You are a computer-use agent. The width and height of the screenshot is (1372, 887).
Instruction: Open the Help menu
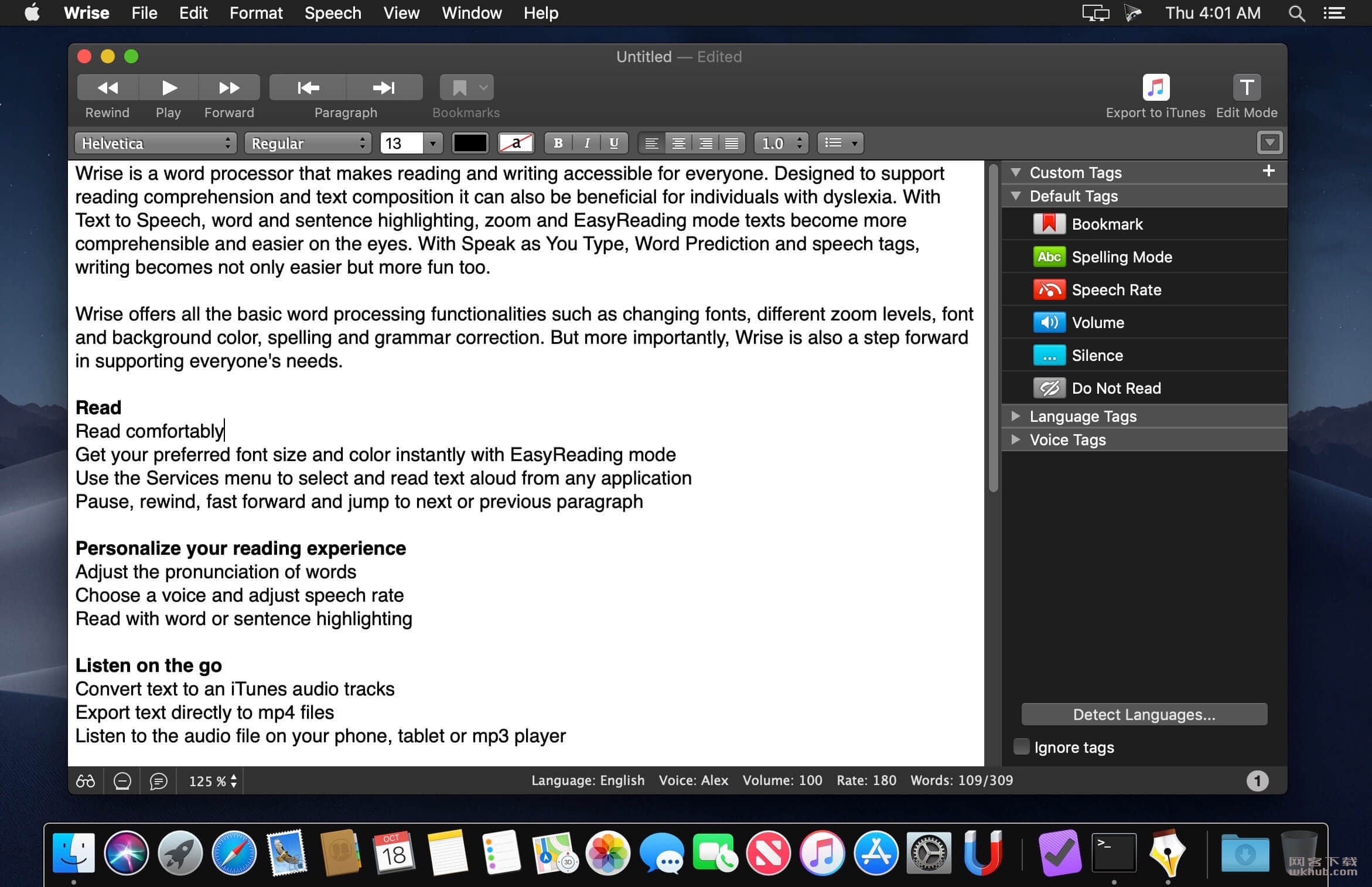[x=541, y=13]
